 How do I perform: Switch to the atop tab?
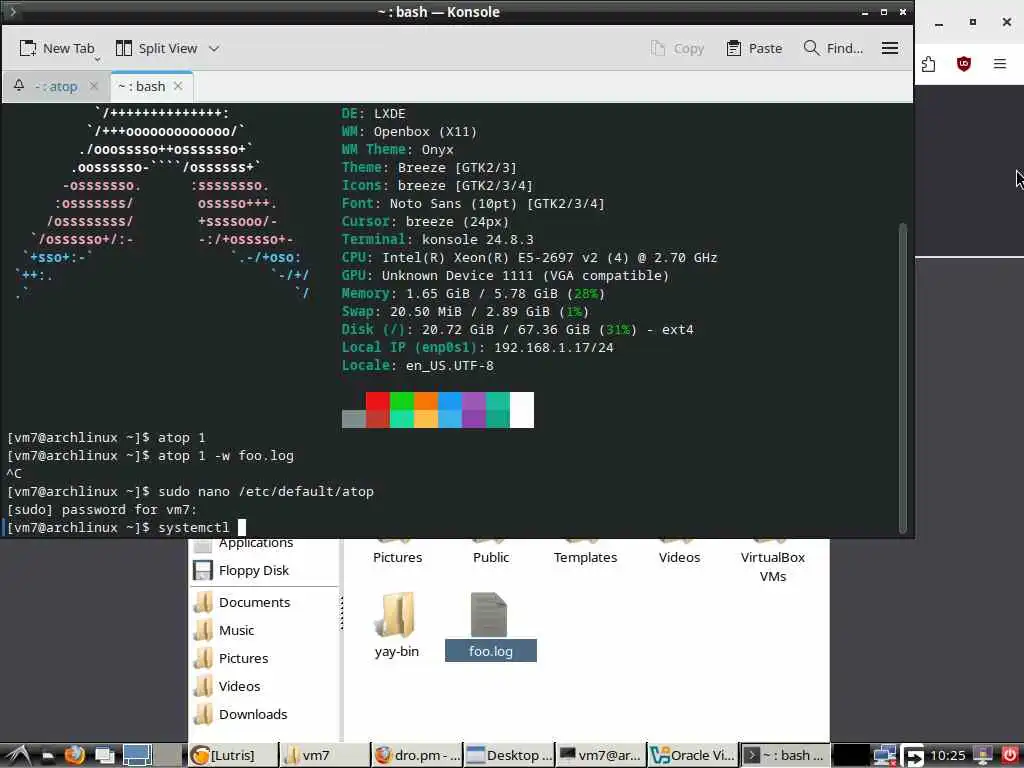tap(56, 86)
